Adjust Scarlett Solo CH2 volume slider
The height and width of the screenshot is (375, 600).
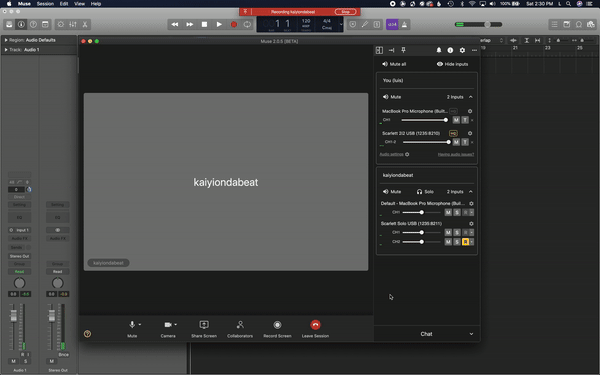[421, 242]
